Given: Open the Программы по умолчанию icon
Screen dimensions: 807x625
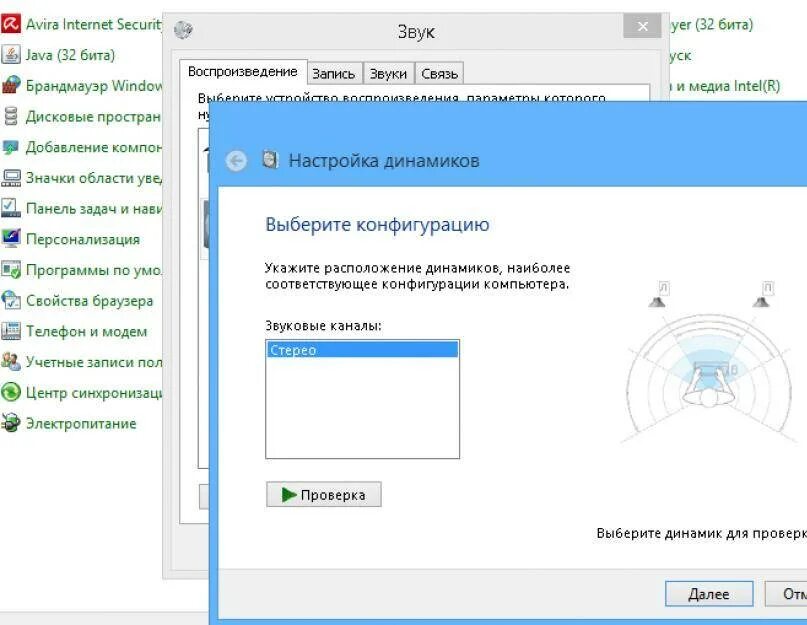Looking at the screenshot, I should [11, 270].
